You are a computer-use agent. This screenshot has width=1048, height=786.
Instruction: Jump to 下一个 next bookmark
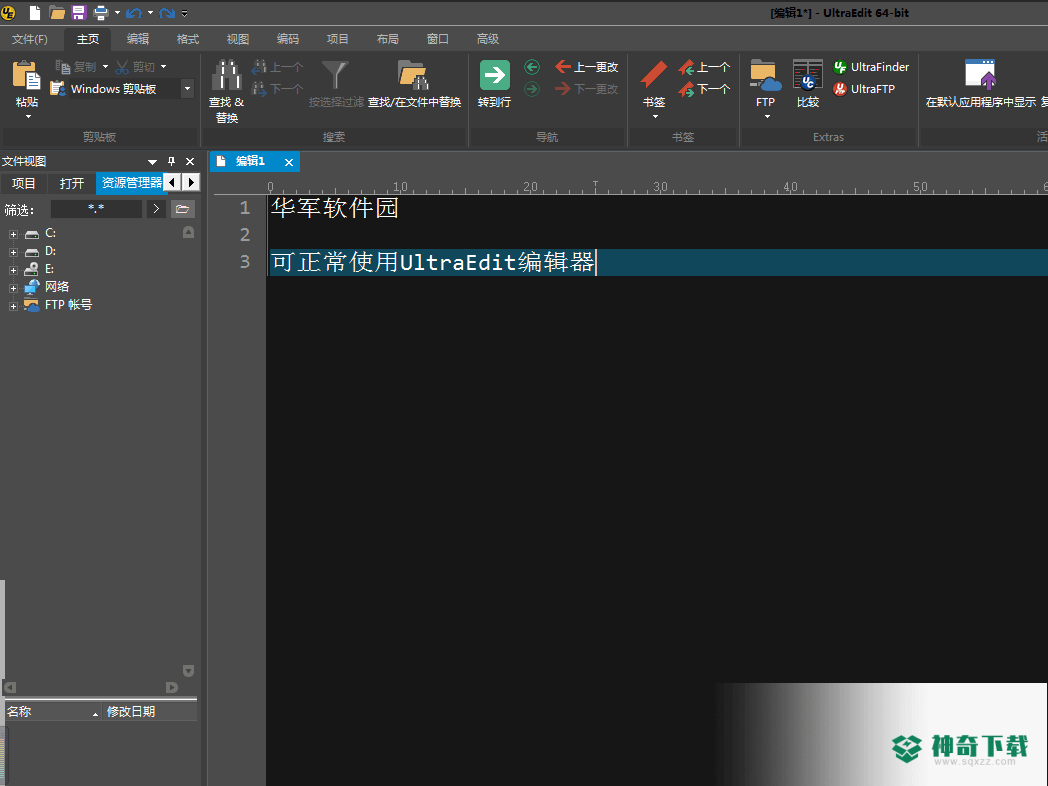point(704,89)
